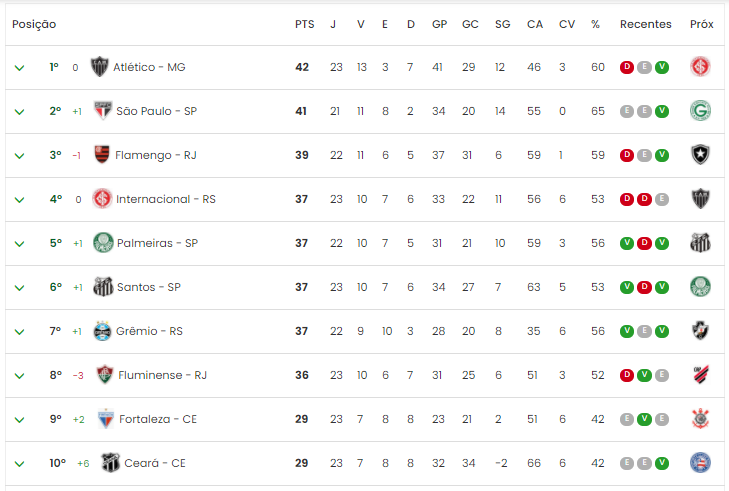Click the São Paulo team crest

[102, 111]
